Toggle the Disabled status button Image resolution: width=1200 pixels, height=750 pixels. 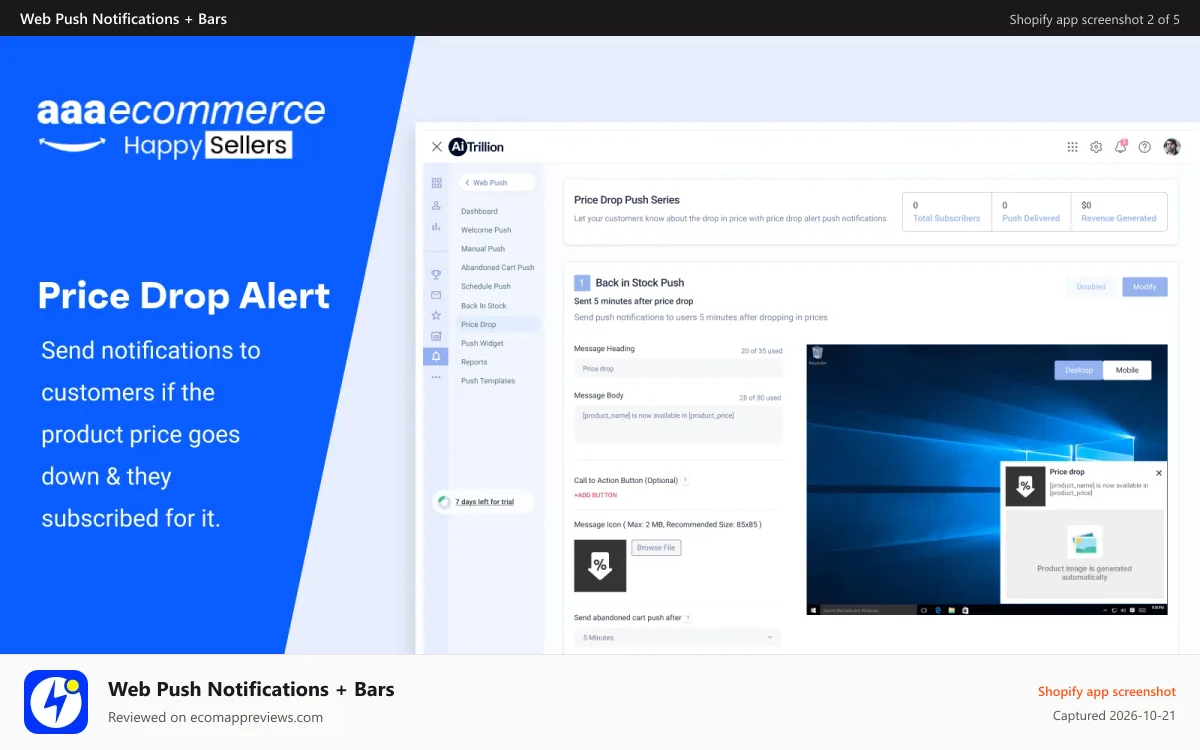pyautogui.click(x=1091, y=287)
